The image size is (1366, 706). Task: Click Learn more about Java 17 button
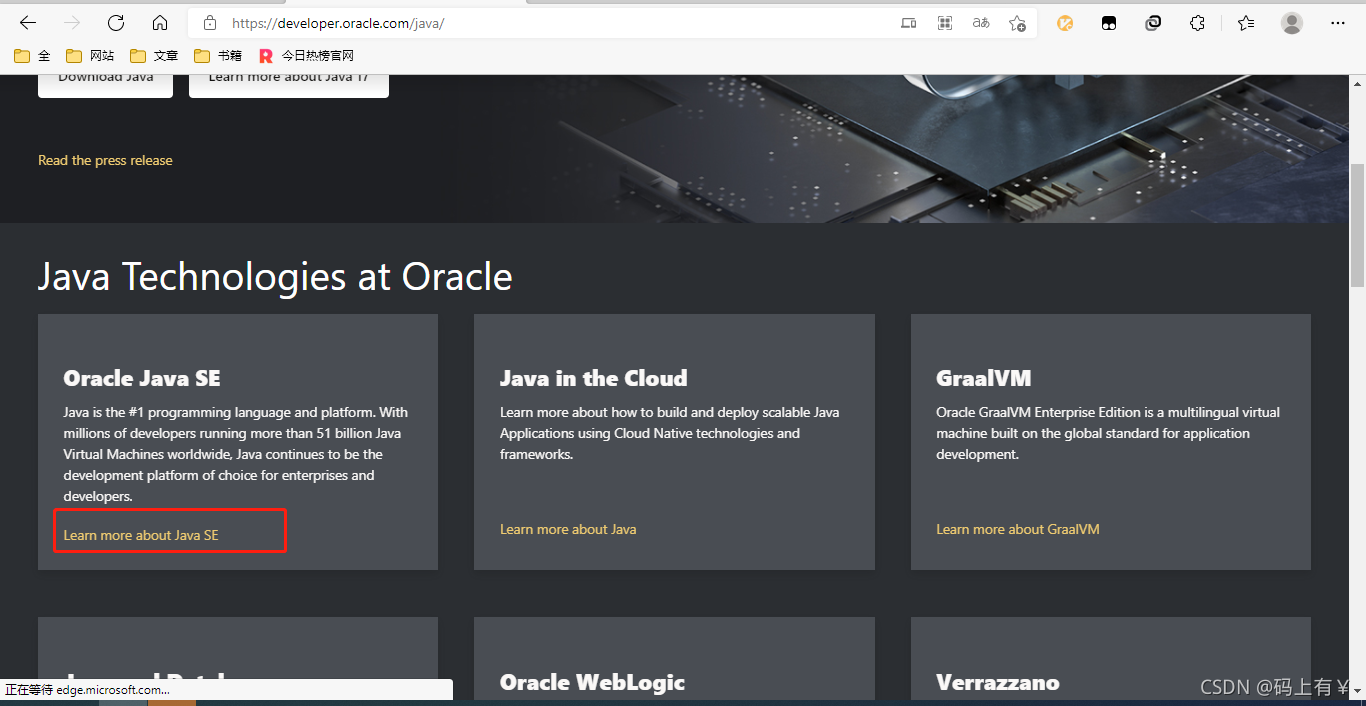pyautogui.click(x=289, y=85)
